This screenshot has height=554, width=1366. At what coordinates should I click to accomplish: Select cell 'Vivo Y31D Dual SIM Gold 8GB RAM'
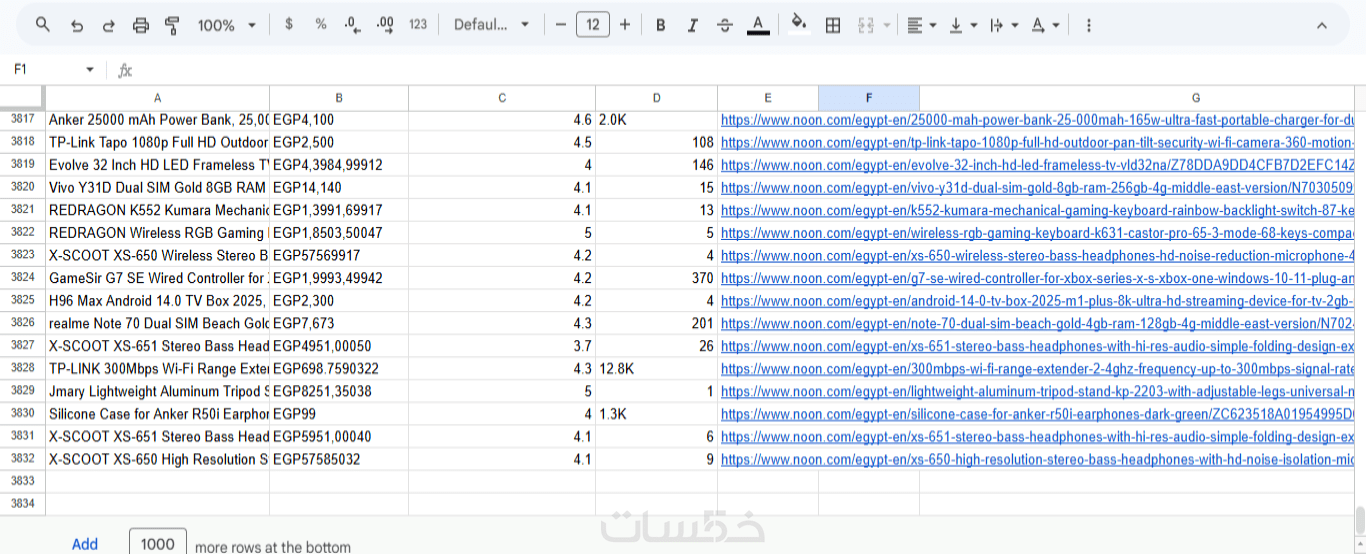[158, 187]
